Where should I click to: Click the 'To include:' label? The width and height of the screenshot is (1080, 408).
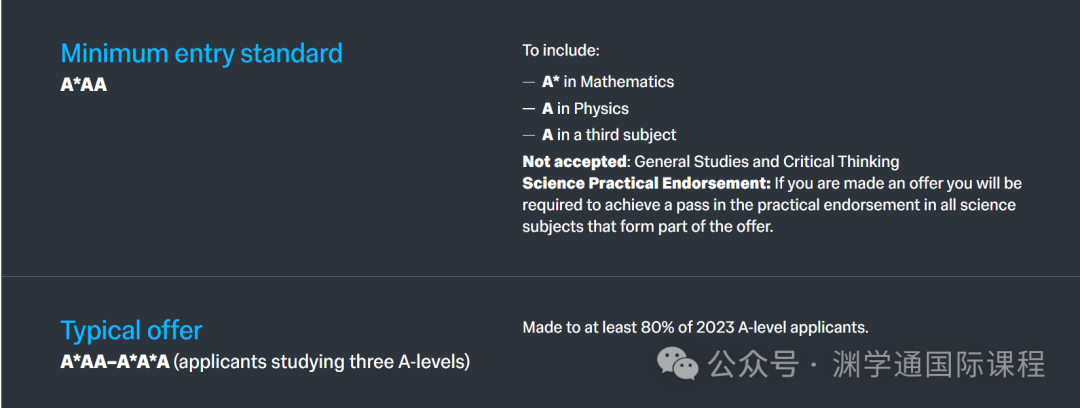coord(561,50)
